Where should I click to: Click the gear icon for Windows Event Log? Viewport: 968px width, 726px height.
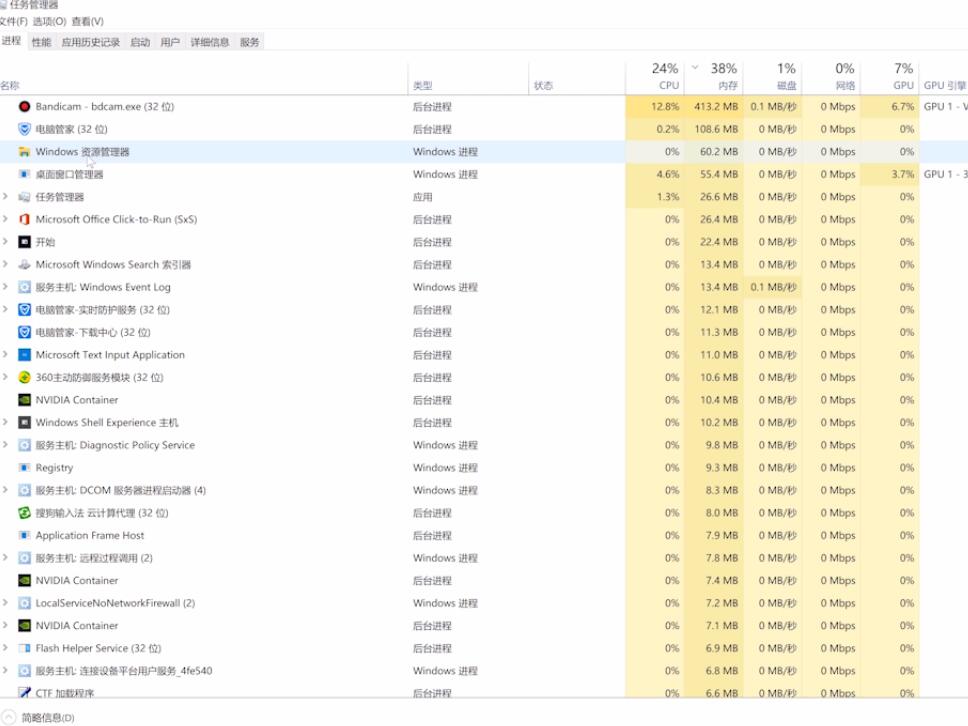pyautogui.click(x=24, y=287)
